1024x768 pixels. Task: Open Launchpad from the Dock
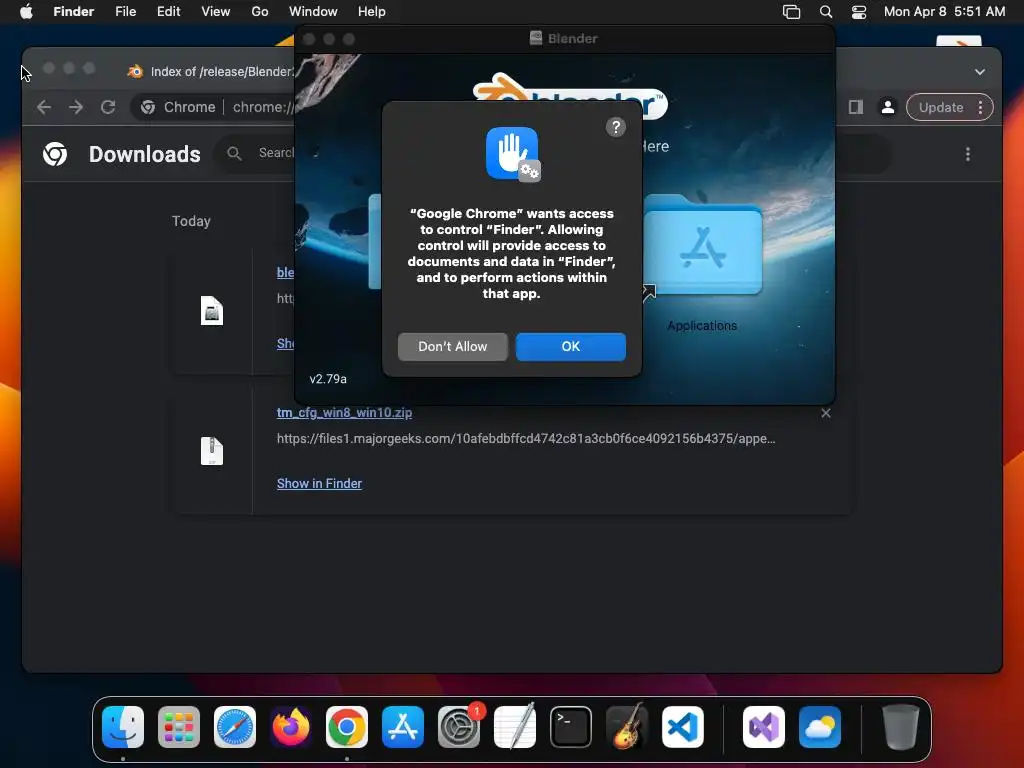(x=179, y=727)
